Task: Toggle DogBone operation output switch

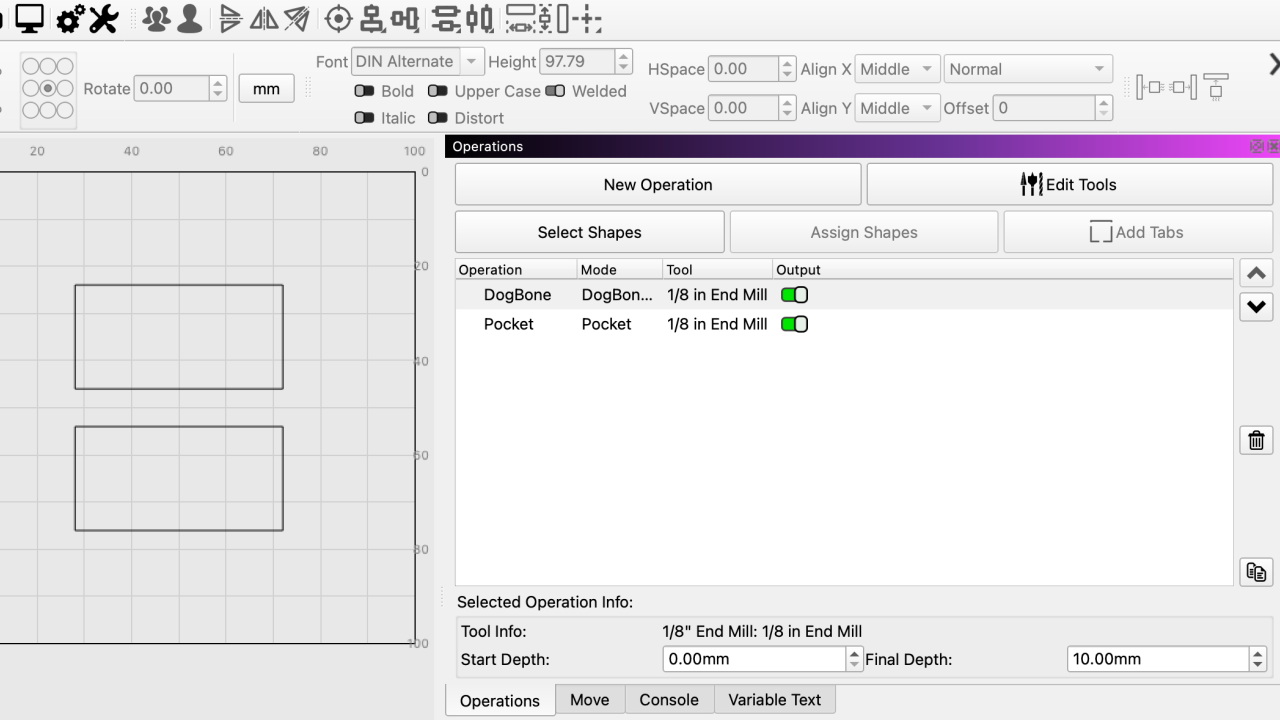Action: coord(794,295)
